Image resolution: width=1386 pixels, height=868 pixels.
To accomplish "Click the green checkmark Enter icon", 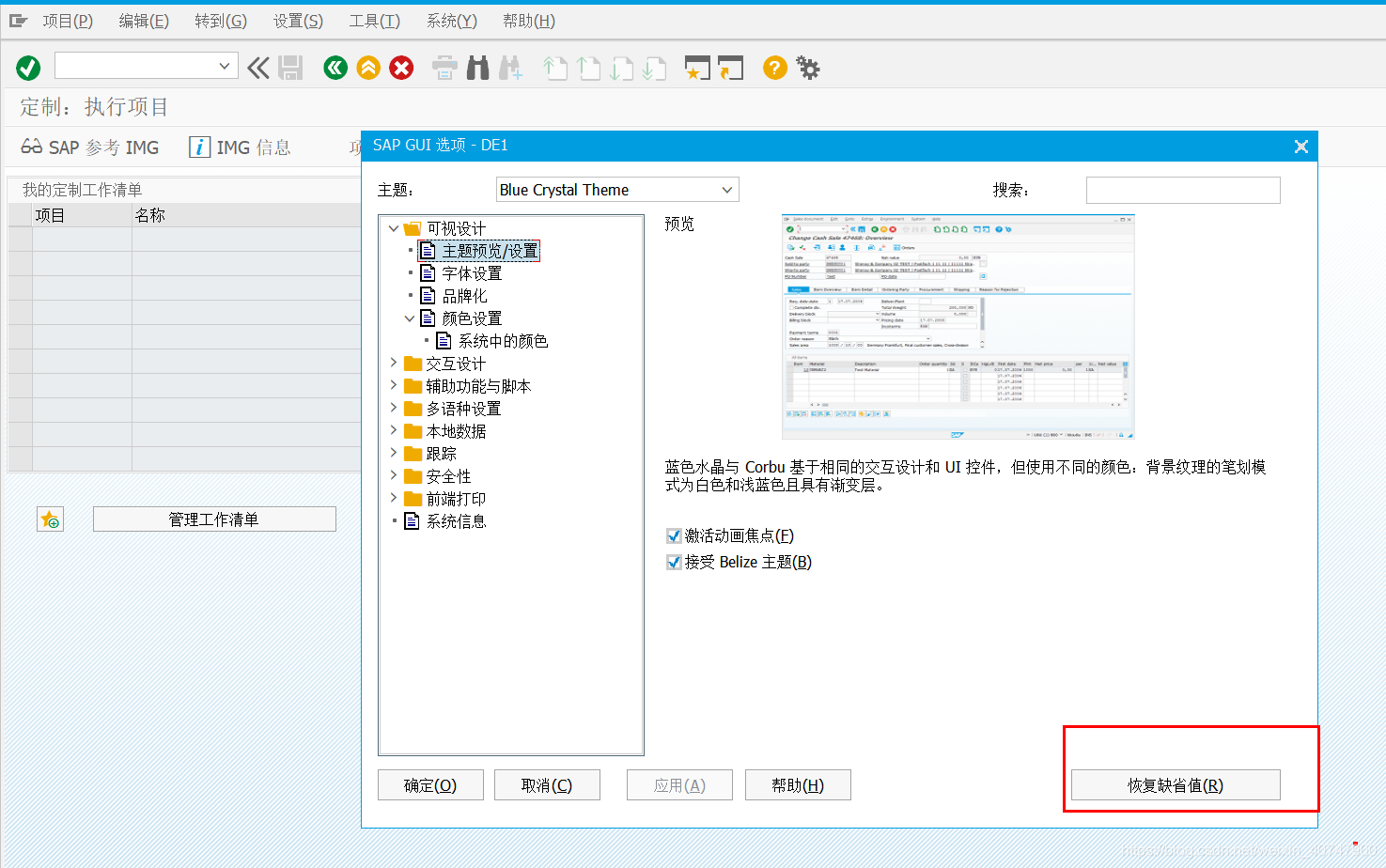I will coord(28,68).
